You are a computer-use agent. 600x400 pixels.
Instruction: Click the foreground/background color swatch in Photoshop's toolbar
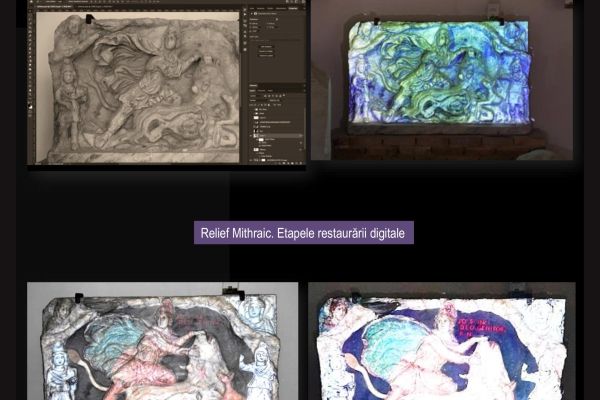point(31,108)
